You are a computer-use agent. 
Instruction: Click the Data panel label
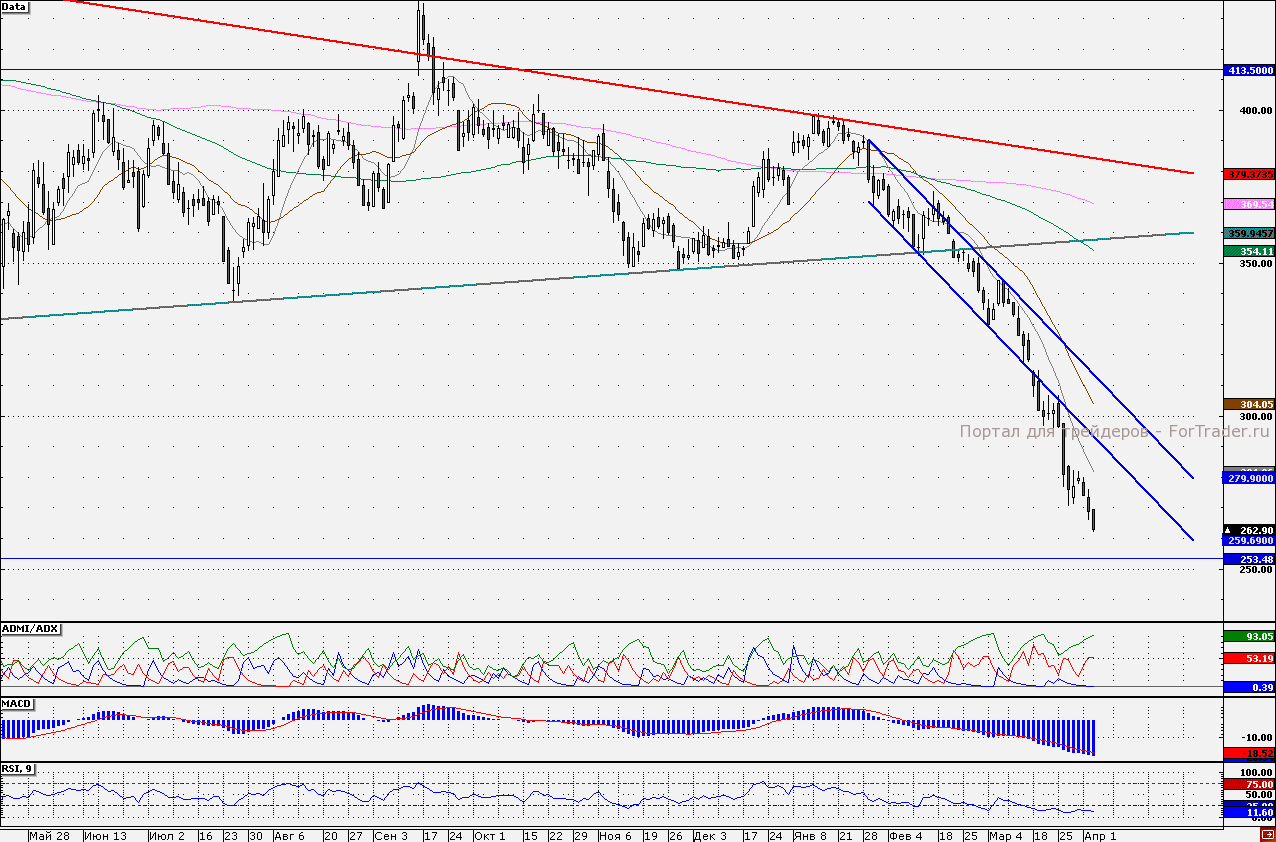click(x=15, y=6)
